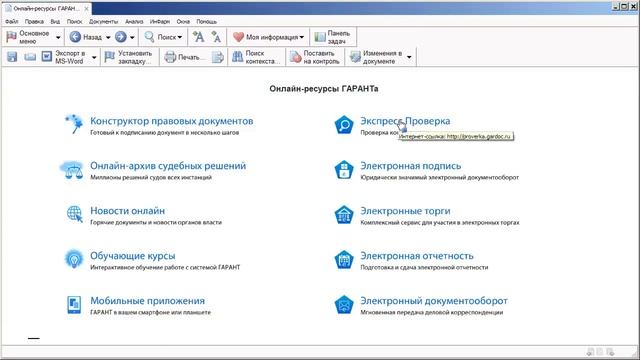Click the Поиск magnifier icon
This screenshot has width=640, height=360.
(x=149, y=37)
